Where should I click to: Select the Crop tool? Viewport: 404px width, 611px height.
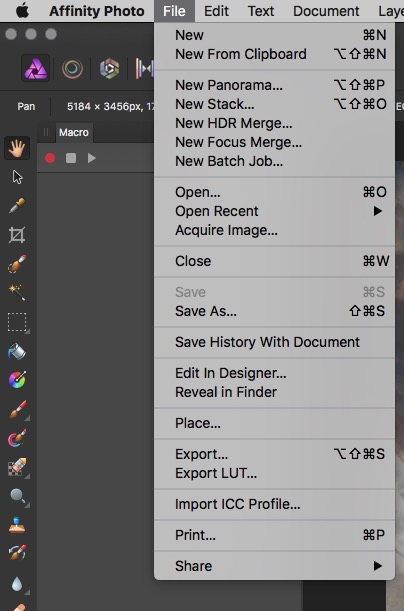(17, 235)
